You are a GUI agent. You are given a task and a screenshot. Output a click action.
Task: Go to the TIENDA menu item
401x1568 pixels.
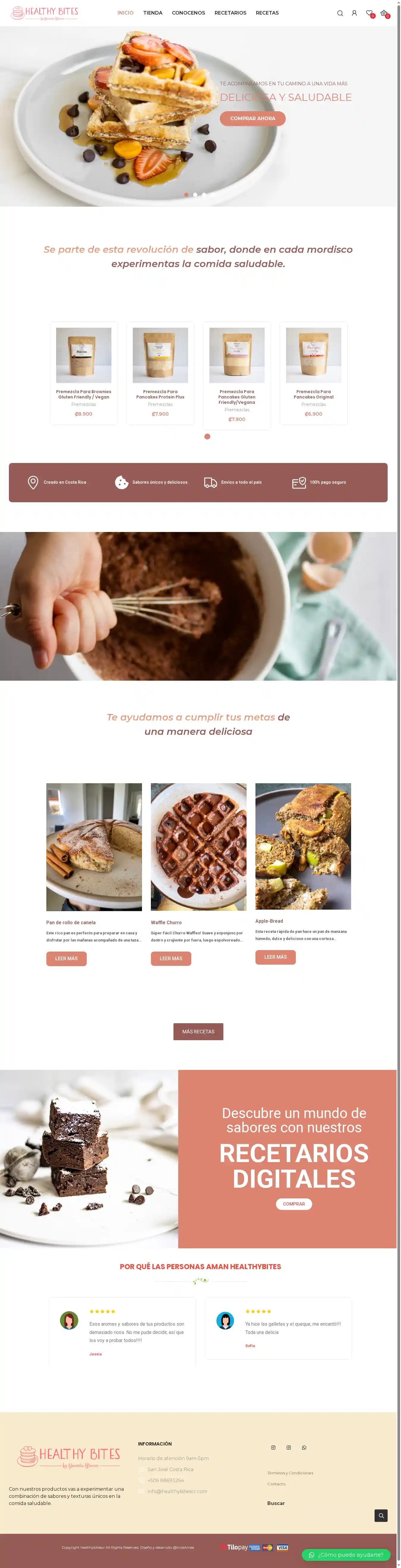click(x=152, y=13)
